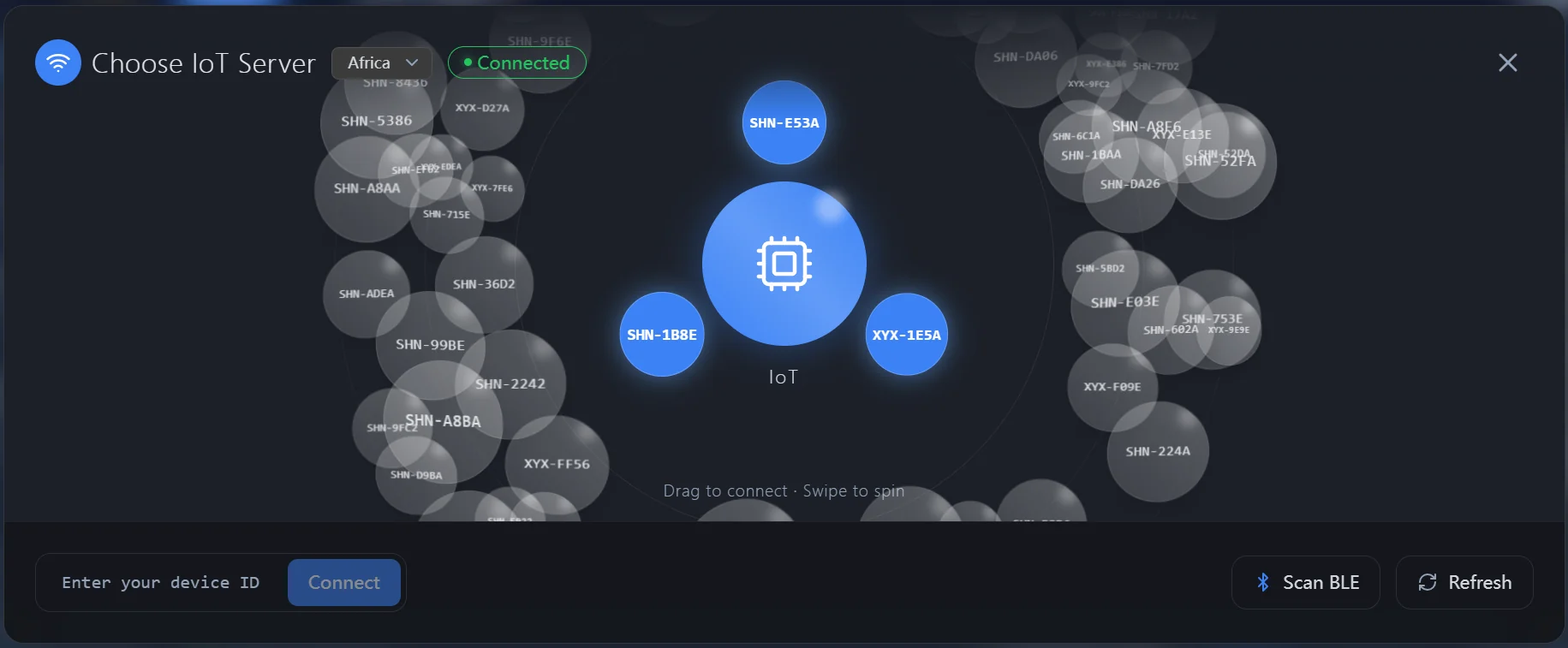
Task: Click the SHN-DA26 bubble
Action: coord(1130,185)
